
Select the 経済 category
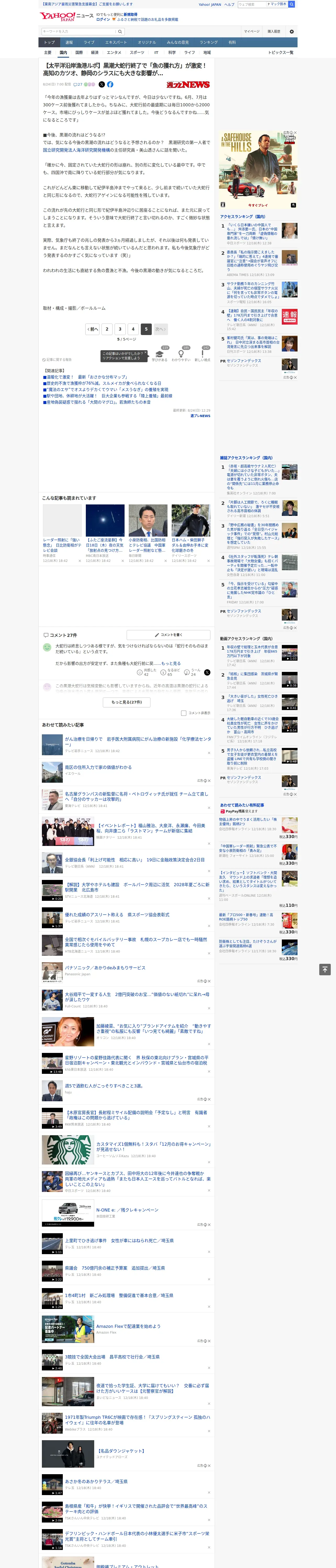[x=94, y=52]
